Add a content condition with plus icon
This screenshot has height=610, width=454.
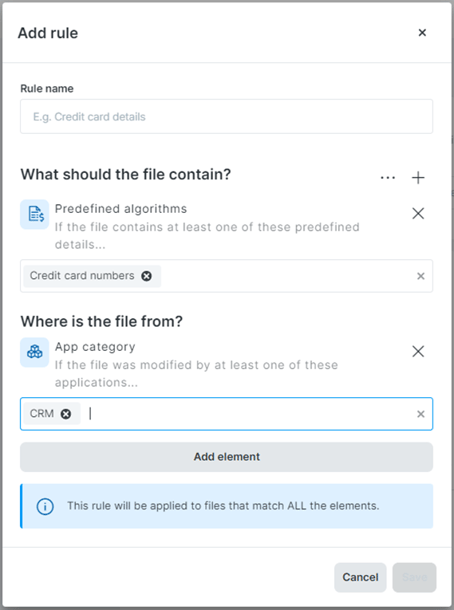click(x=418, y=178)
